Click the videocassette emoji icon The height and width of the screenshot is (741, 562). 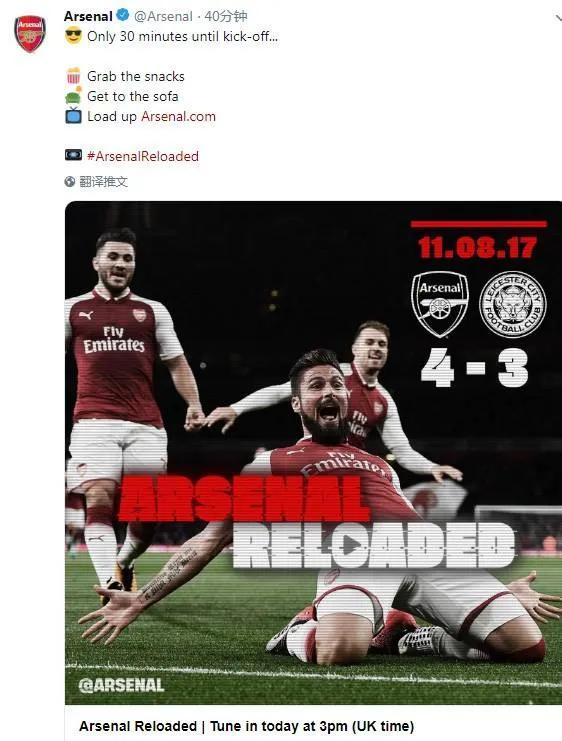pos(73,155)
